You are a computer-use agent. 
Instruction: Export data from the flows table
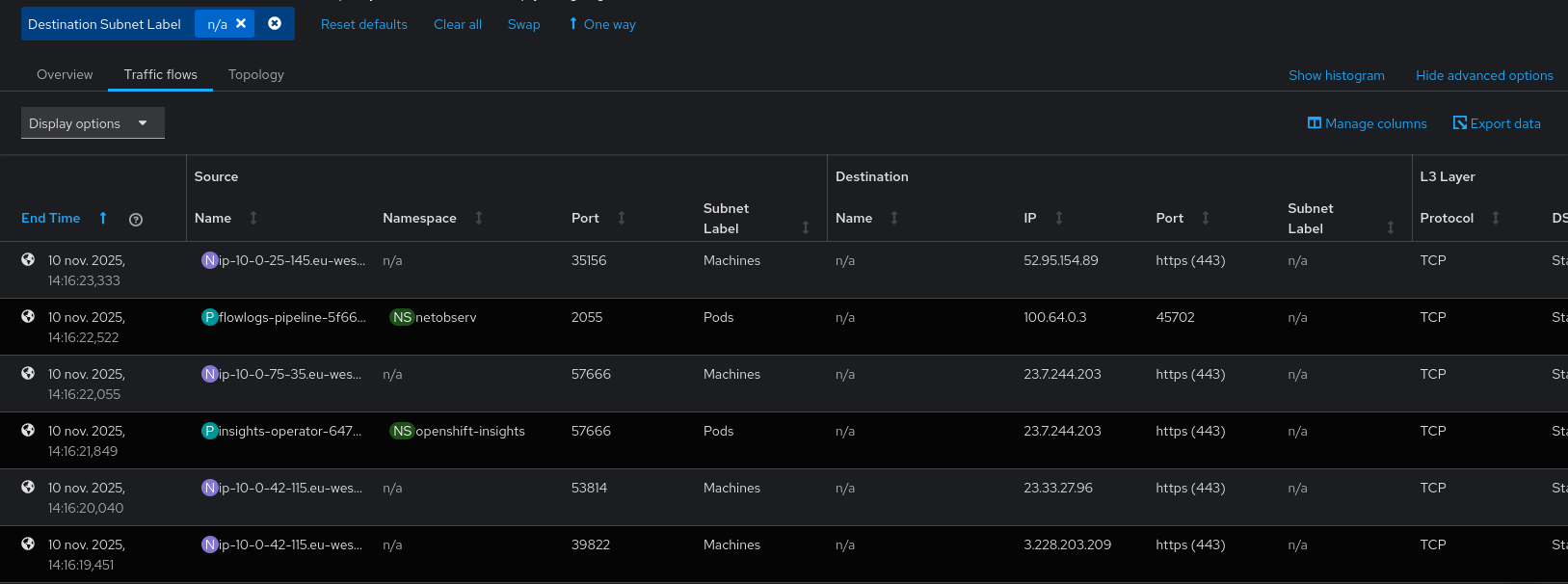pos(1497,123)
